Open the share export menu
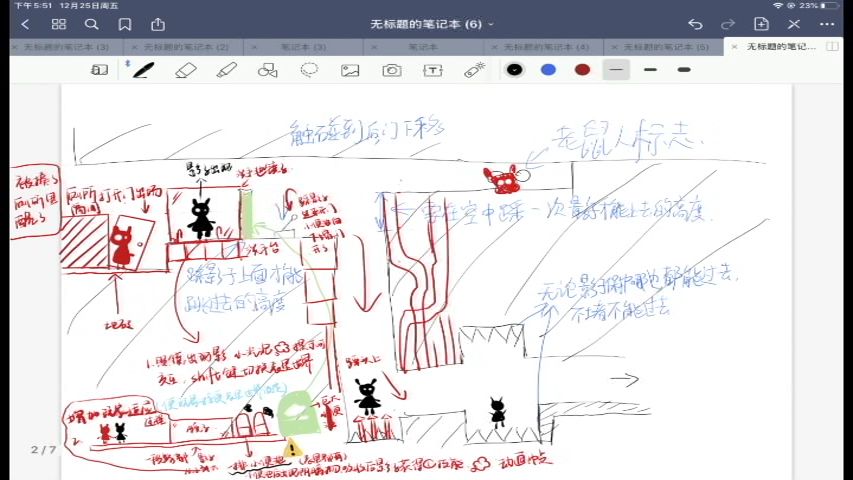Image resolution: width=853 pixels, height=480 pixels. pos(158,24)
